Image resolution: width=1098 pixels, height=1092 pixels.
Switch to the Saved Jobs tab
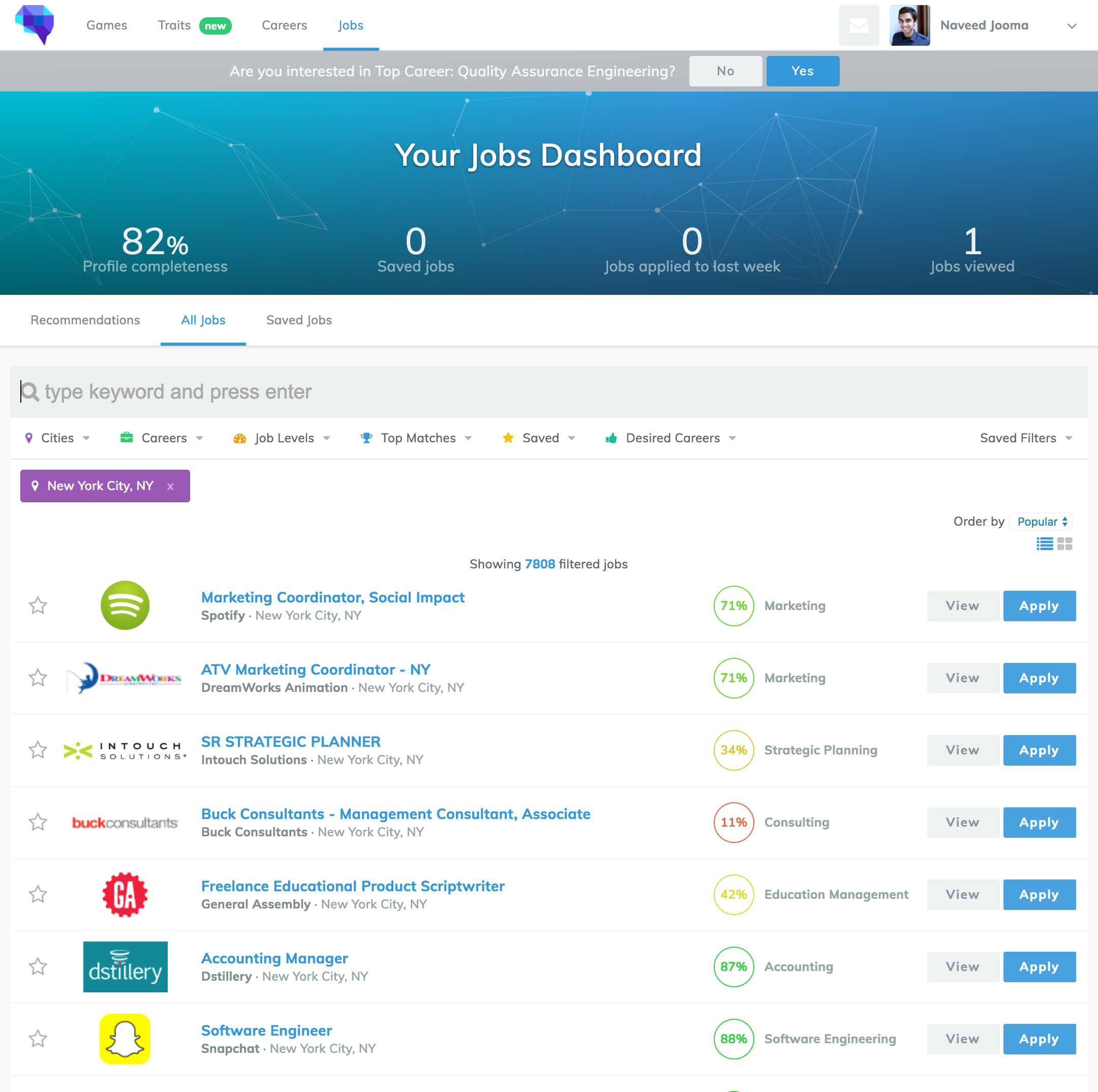point(298,320)
